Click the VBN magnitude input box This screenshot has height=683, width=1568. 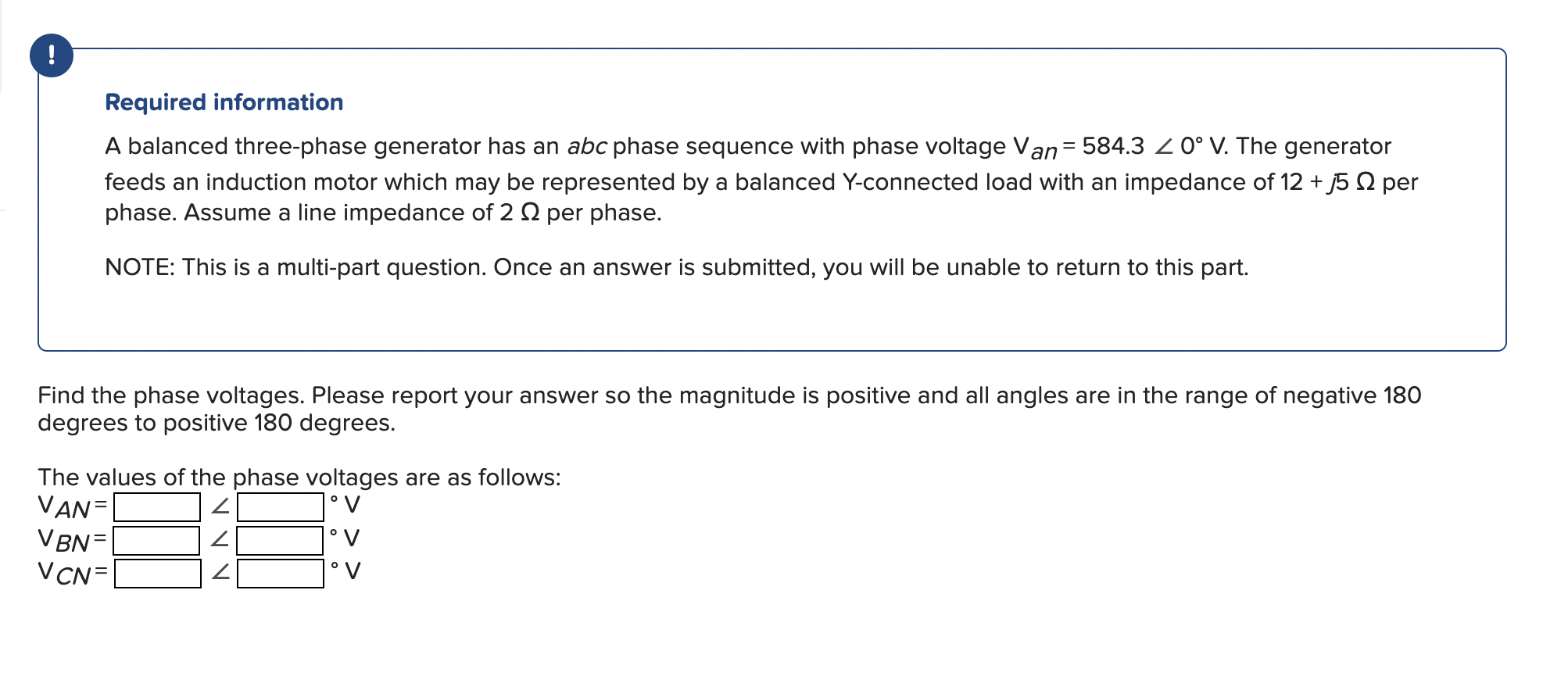pyautogui.click(x=156, y=540)
